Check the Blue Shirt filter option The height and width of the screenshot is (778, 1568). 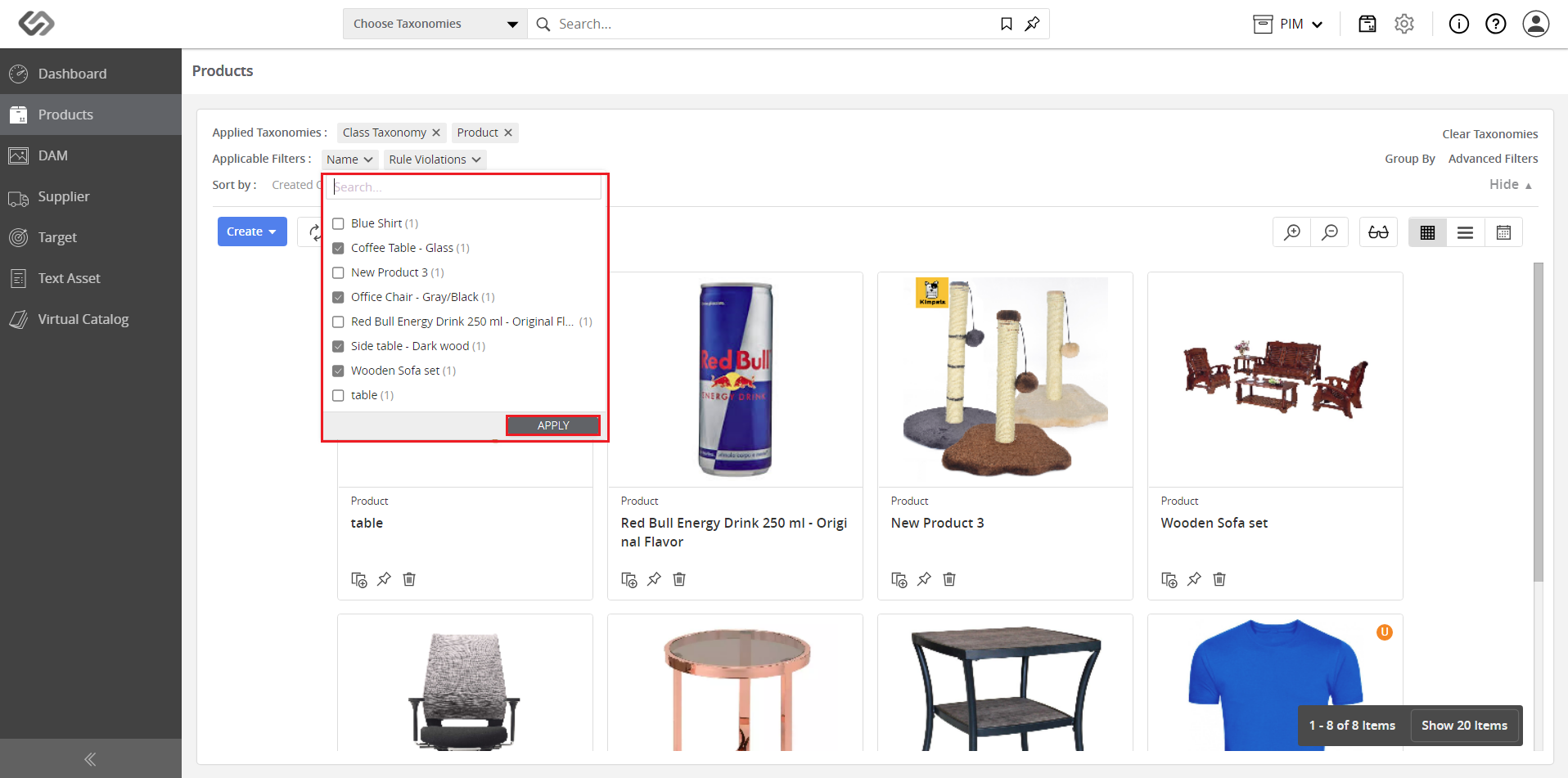click(338, 223)
